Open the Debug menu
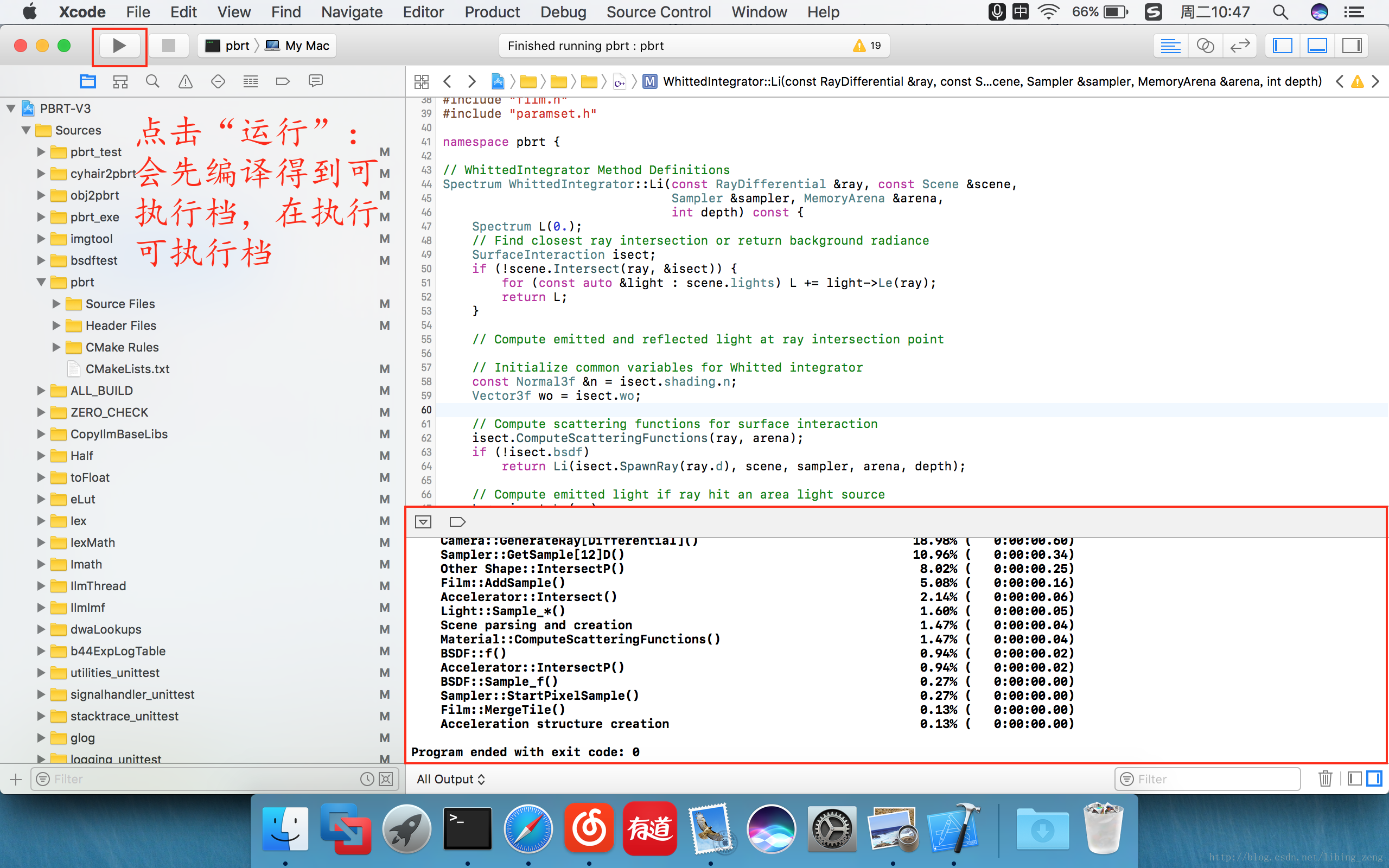 click(563, 12)
